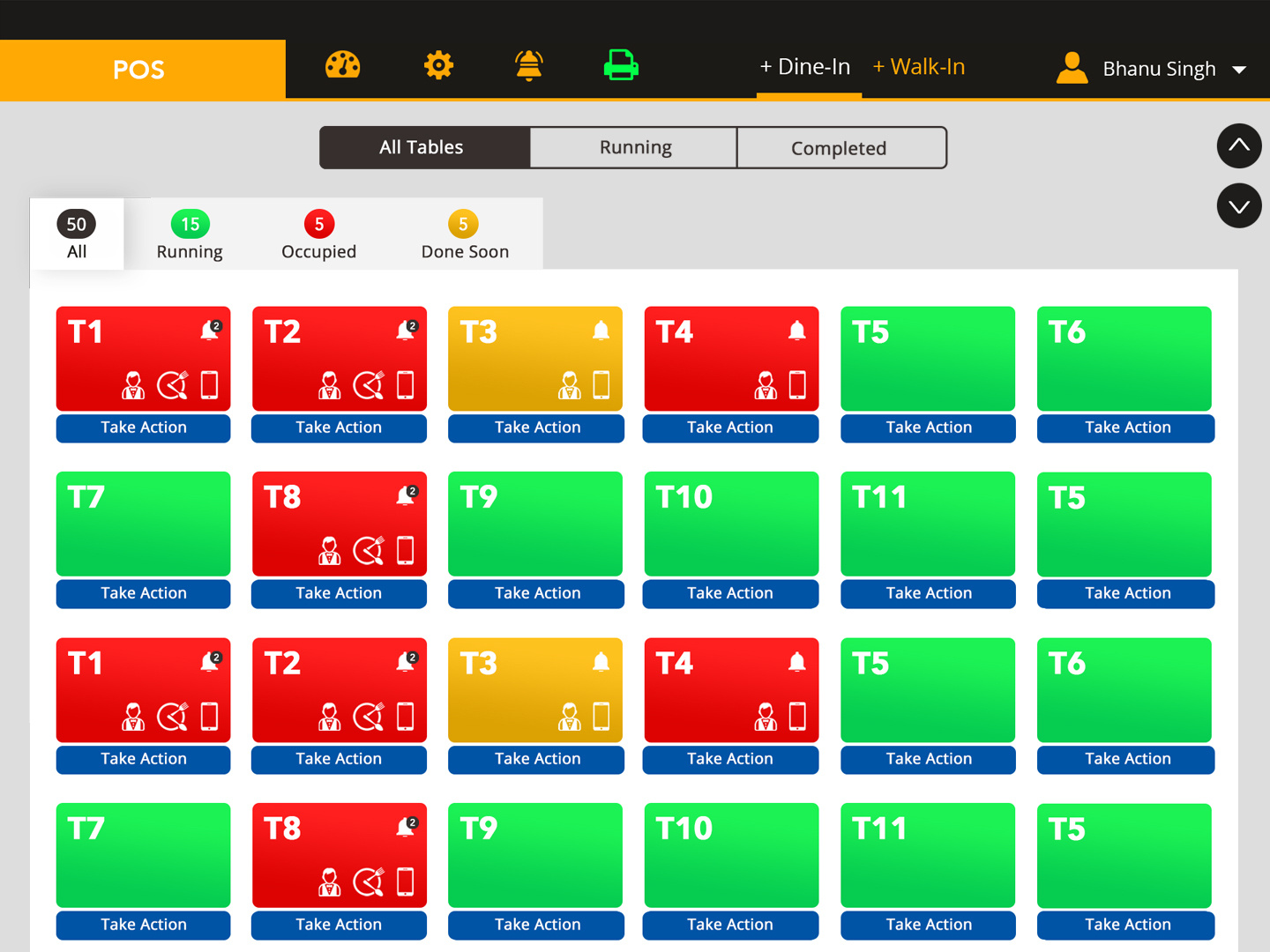Select the waiter icon on table T8

point(330,550)
